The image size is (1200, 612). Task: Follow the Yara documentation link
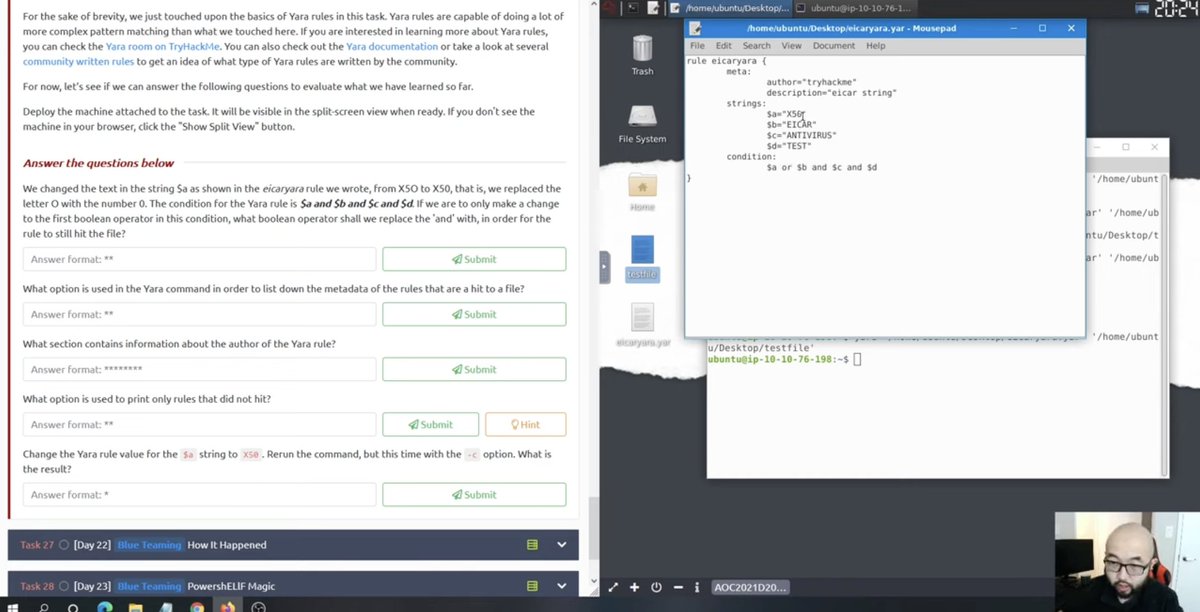click(392, 46)
